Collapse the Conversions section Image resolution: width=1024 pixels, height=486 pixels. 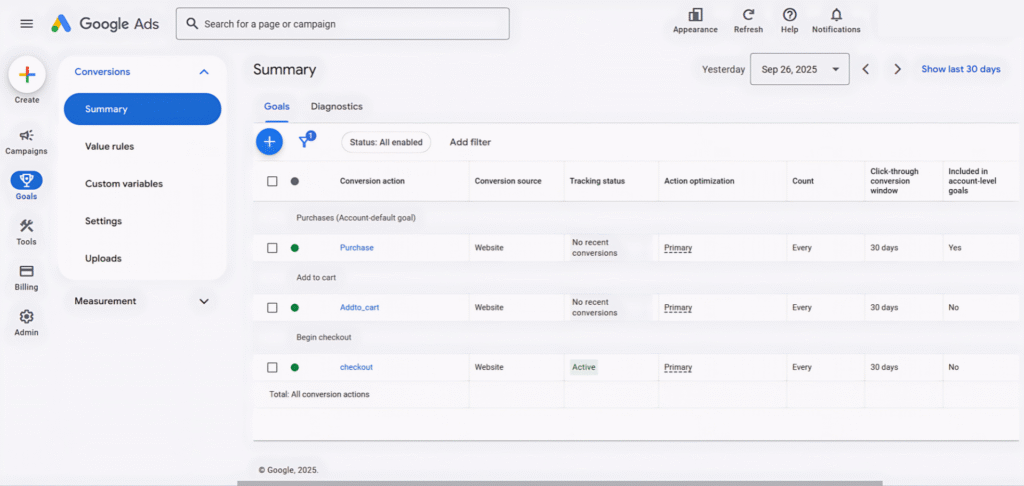204,72
